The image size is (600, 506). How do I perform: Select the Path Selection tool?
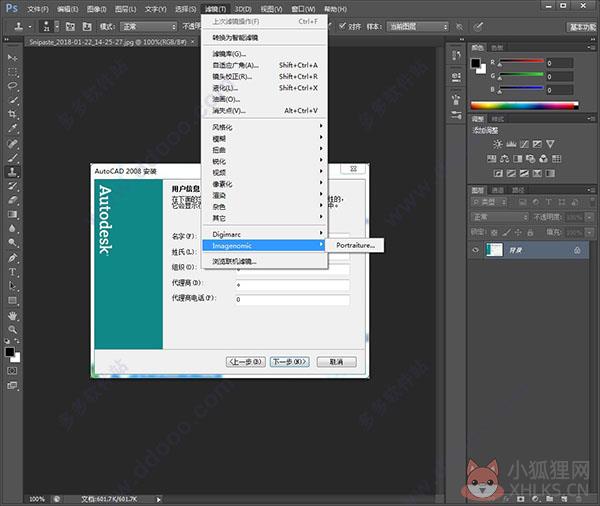pyautogui.click(x=12, y=286)
